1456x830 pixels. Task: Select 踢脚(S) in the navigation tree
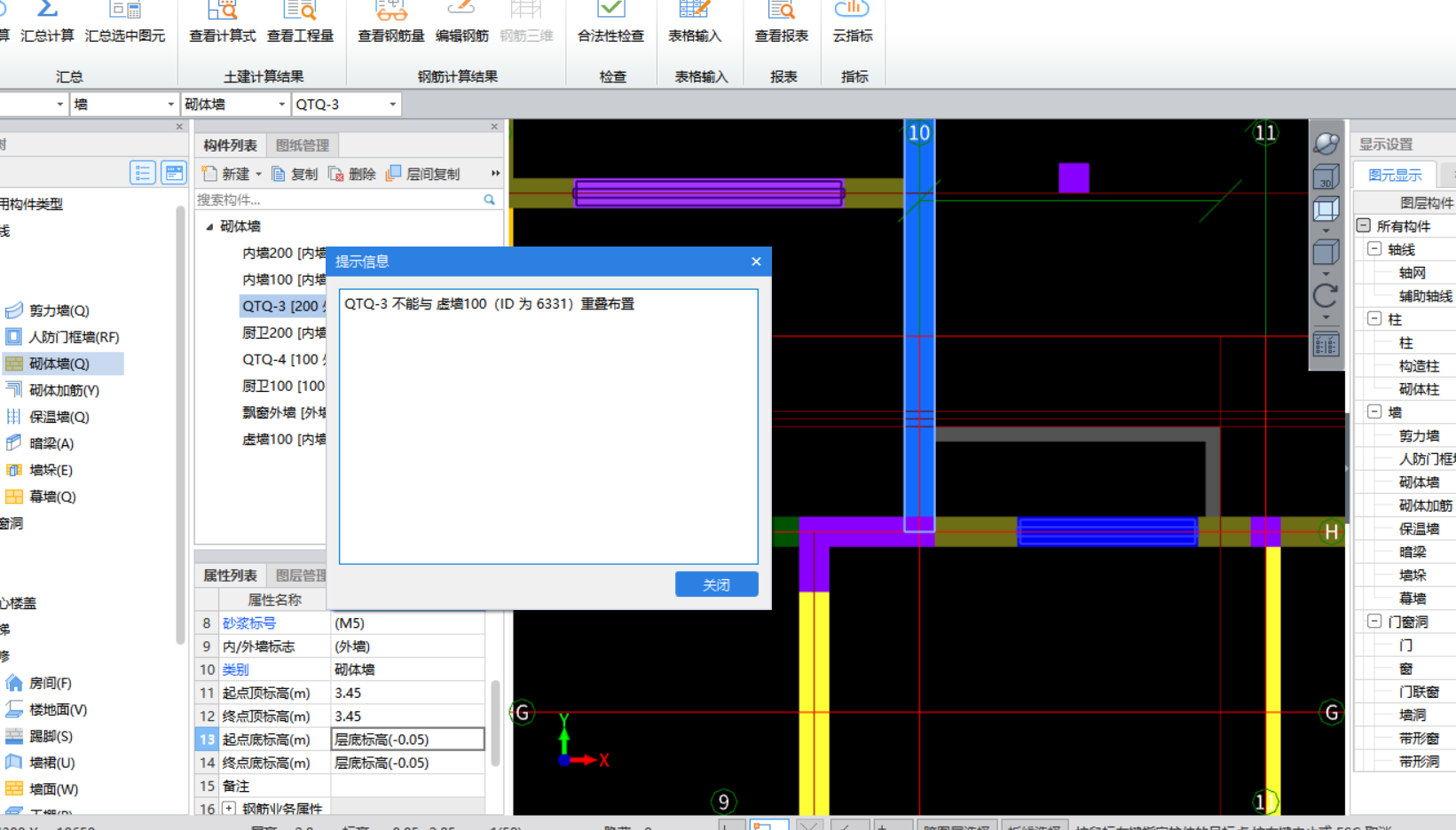pos(40,736)
